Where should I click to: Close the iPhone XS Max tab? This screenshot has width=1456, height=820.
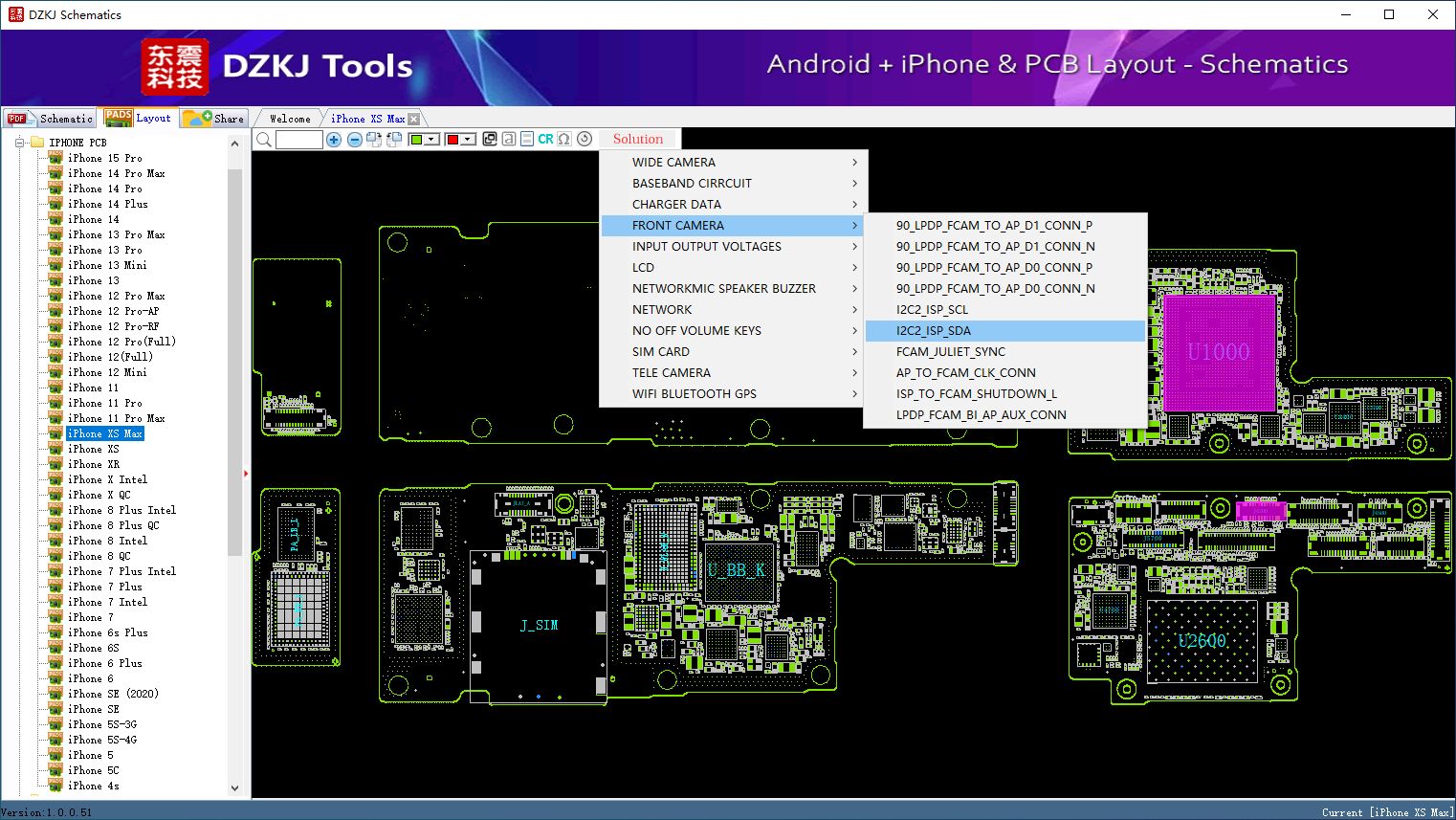[x=413, y=119]
